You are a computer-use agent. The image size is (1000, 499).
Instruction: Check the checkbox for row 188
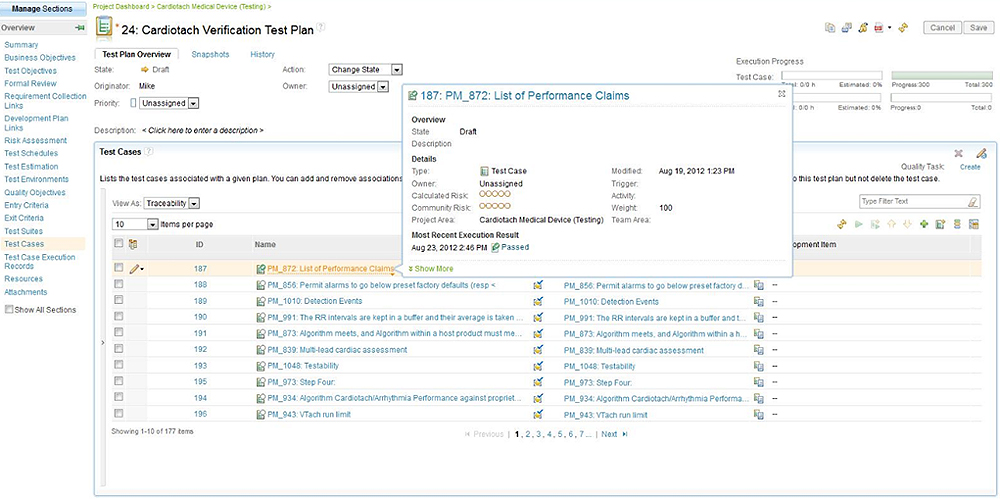pyautogui.click(x=119, y=284)
